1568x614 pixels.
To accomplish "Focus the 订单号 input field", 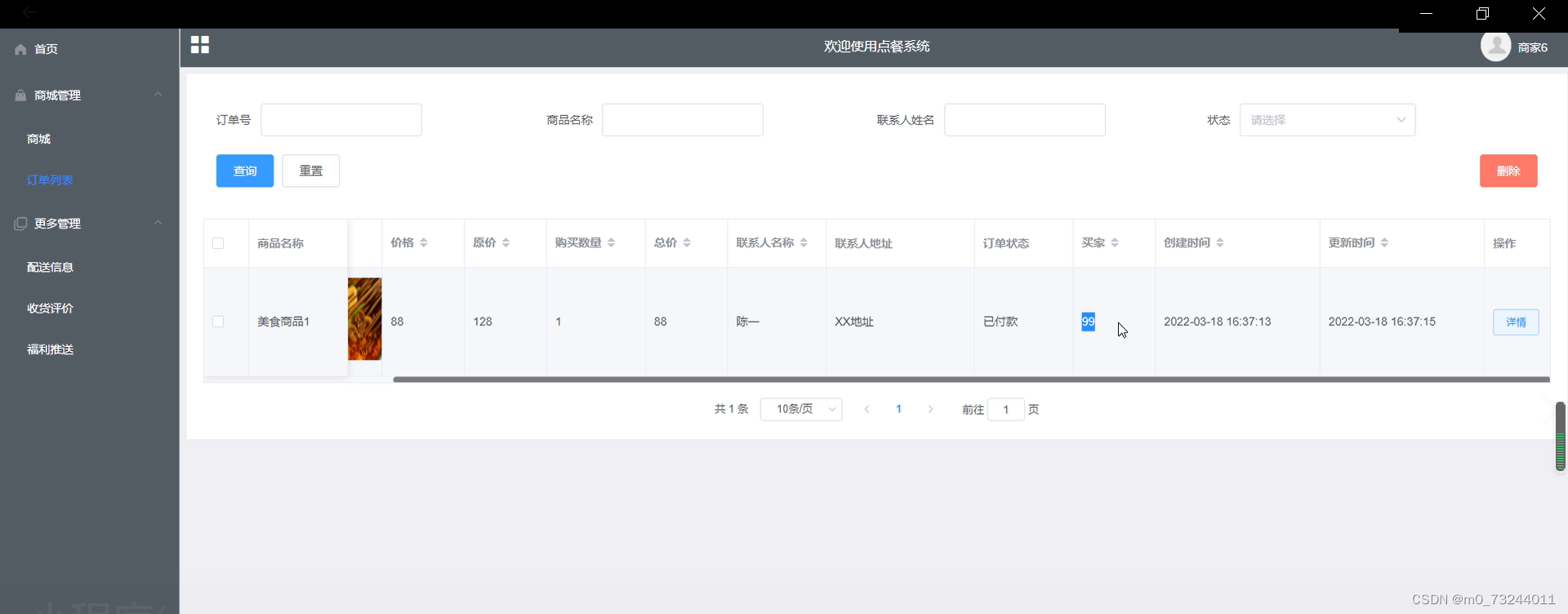I will (341, 120).
